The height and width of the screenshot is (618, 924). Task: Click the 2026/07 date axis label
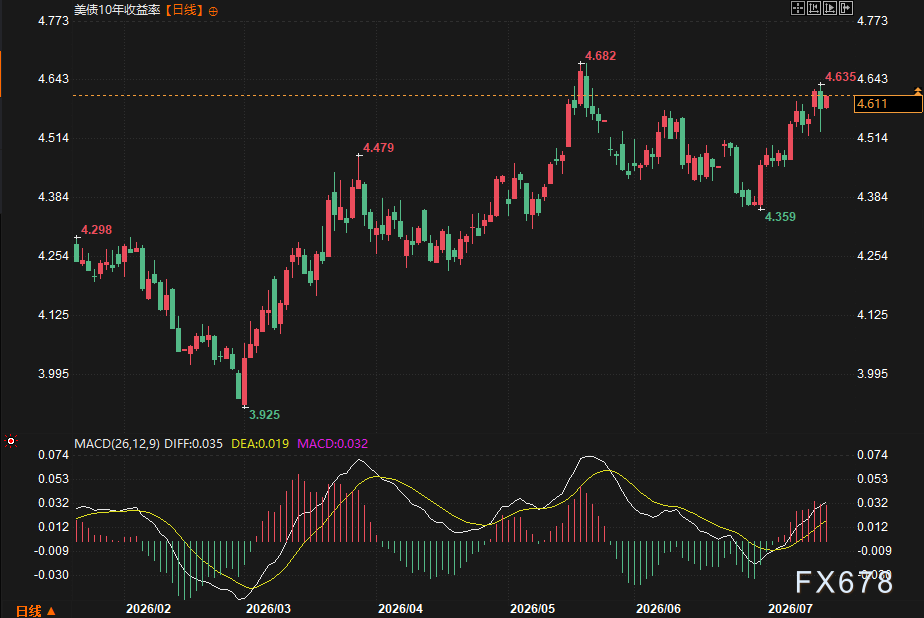point(790,609)
